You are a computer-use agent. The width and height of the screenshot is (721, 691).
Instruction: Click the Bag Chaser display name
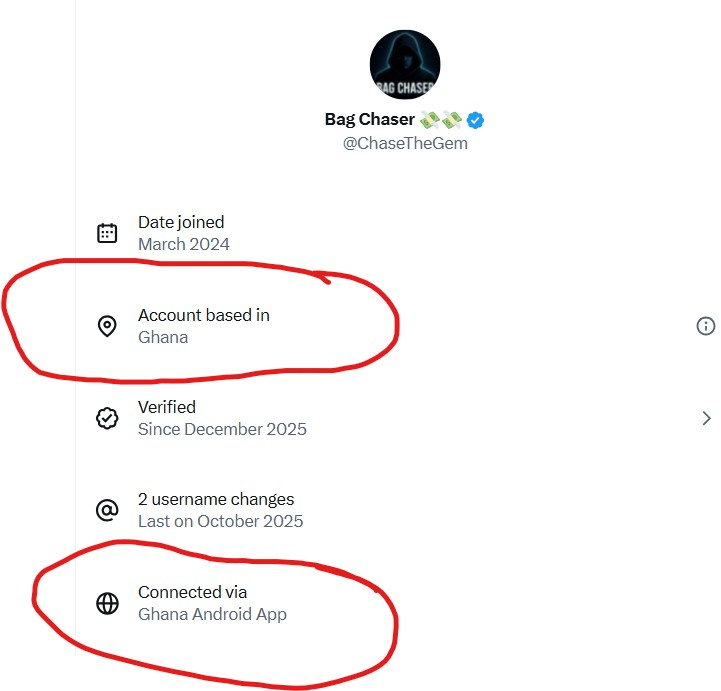(x=369, y=120)
